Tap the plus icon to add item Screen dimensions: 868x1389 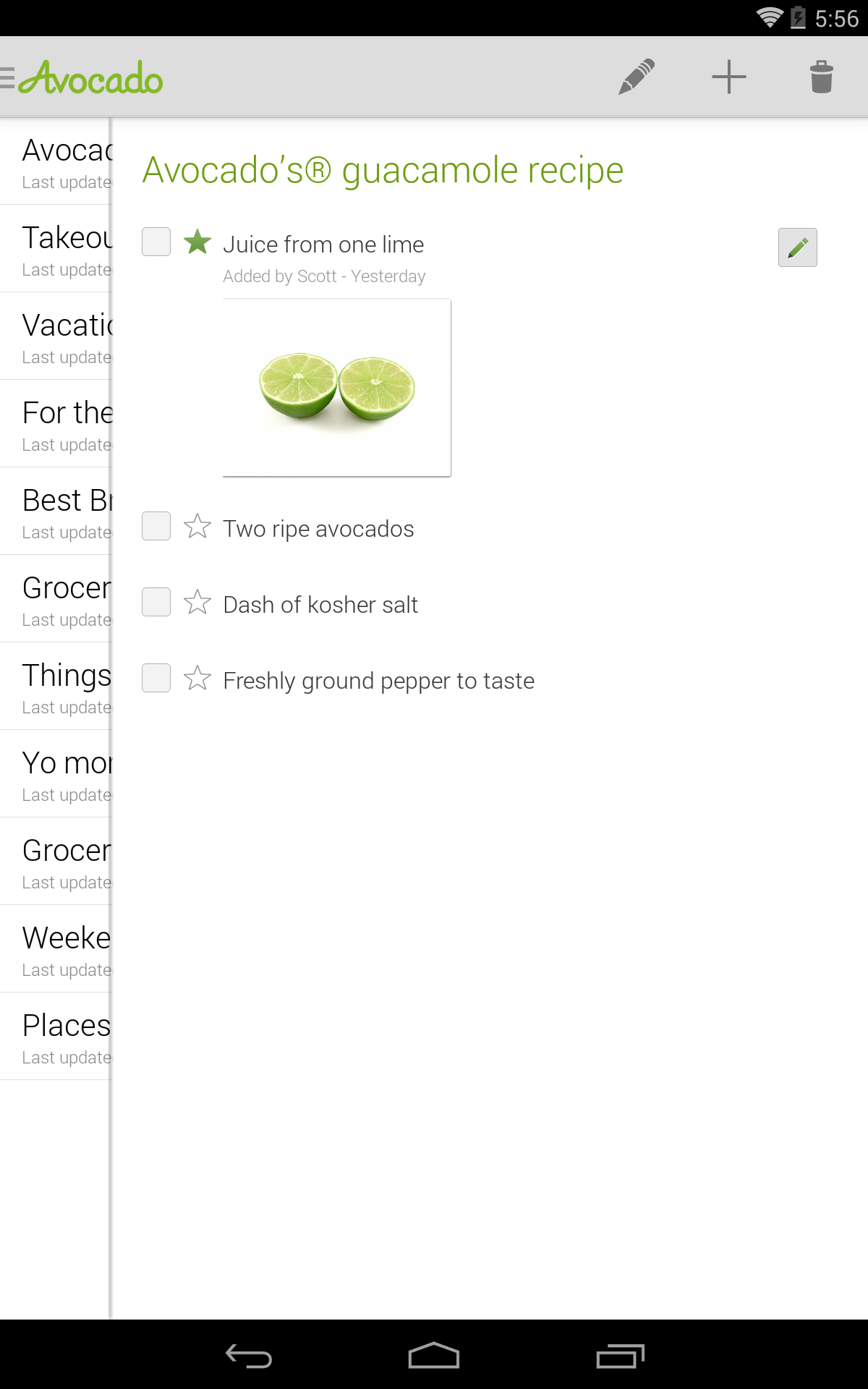tap(728, 77)
